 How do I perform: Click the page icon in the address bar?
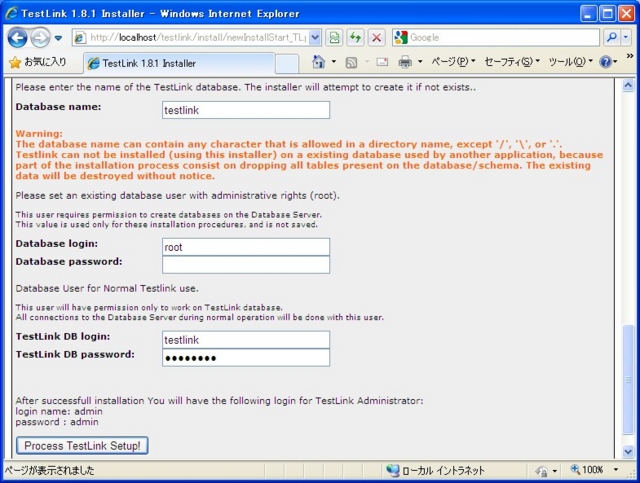coord(80,38)
